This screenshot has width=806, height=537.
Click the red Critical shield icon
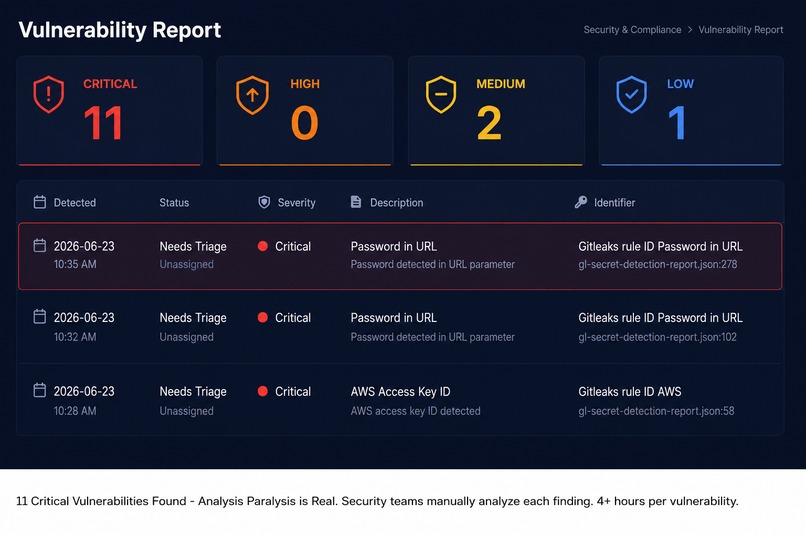[x=49, y=95]
